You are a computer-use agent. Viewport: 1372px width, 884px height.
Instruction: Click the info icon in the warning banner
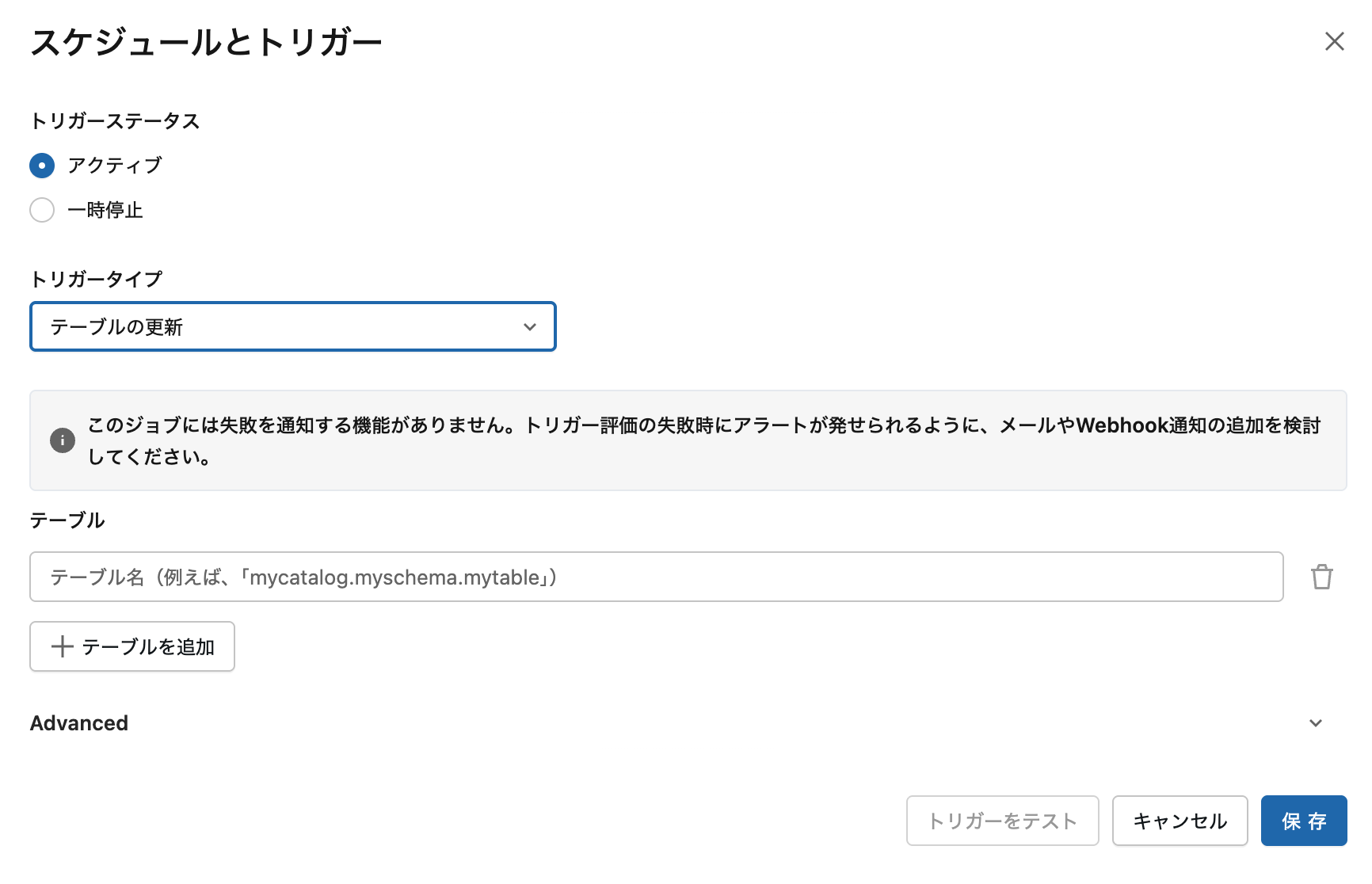[x=62, y=440]
